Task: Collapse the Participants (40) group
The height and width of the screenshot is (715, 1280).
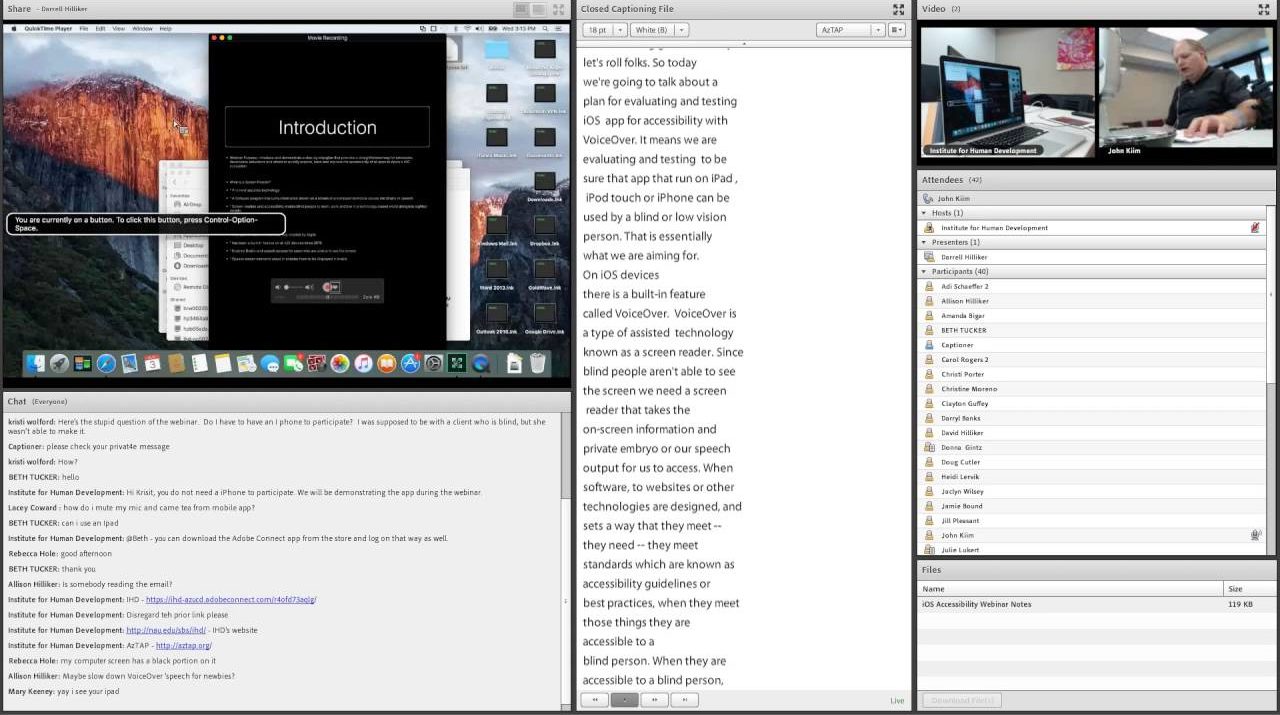Action: pyautogui.click(x=923, y=271)
